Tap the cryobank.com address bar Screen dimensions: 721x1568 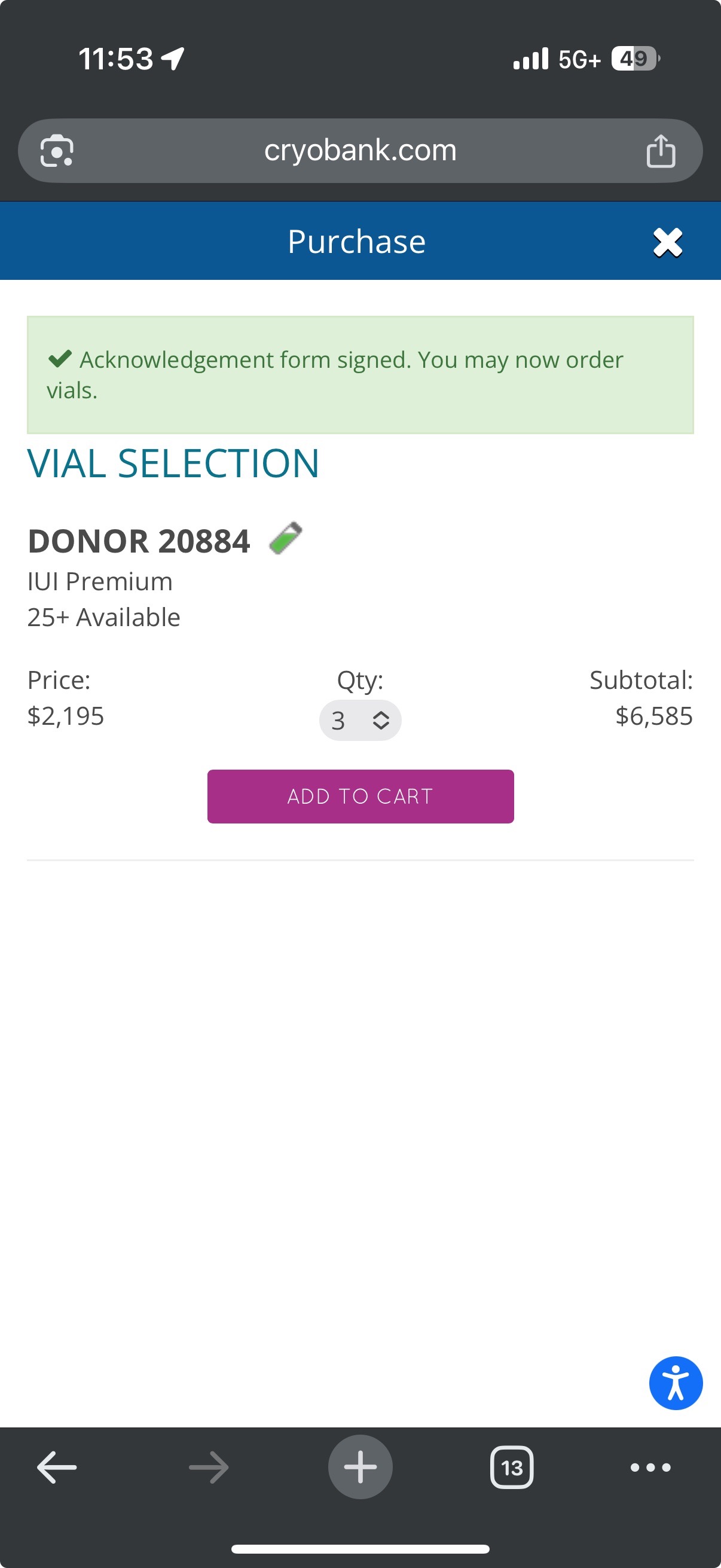(360, 150)
